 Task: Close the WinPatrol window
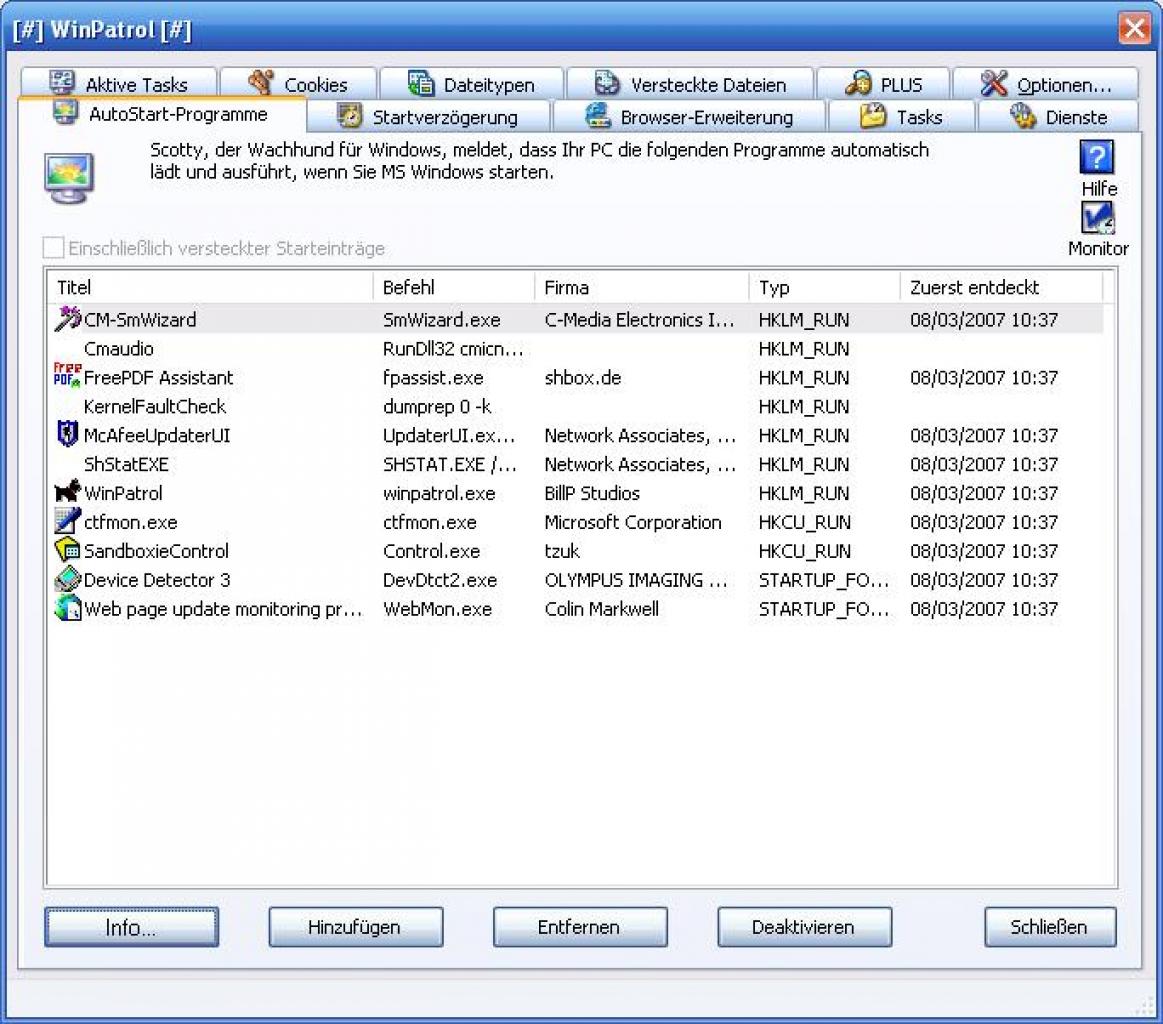click(1134, 29)
